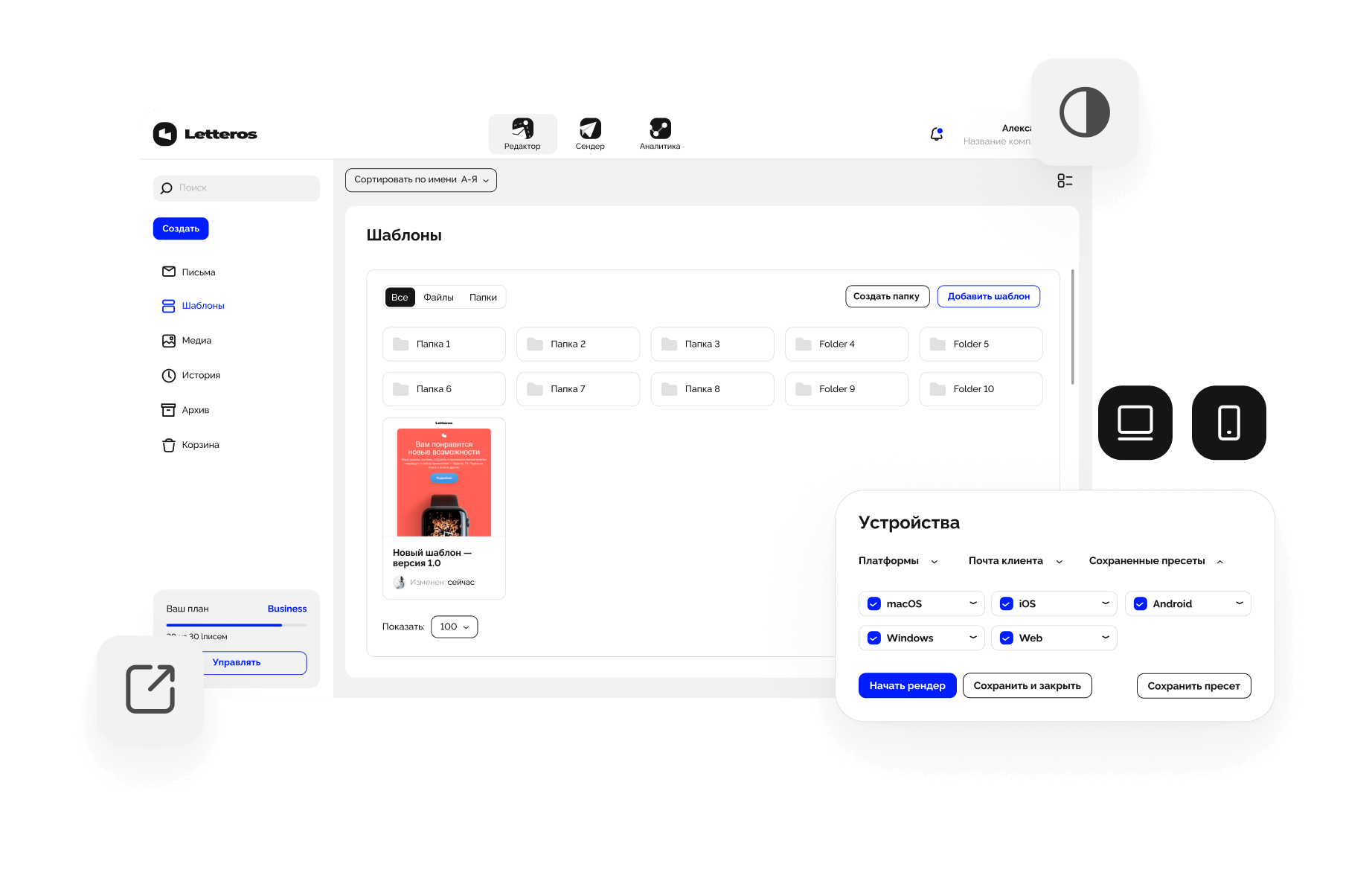Toggle the Windows platform checkbox
This screenshot has height=878, width=1372.
point(874,638)
